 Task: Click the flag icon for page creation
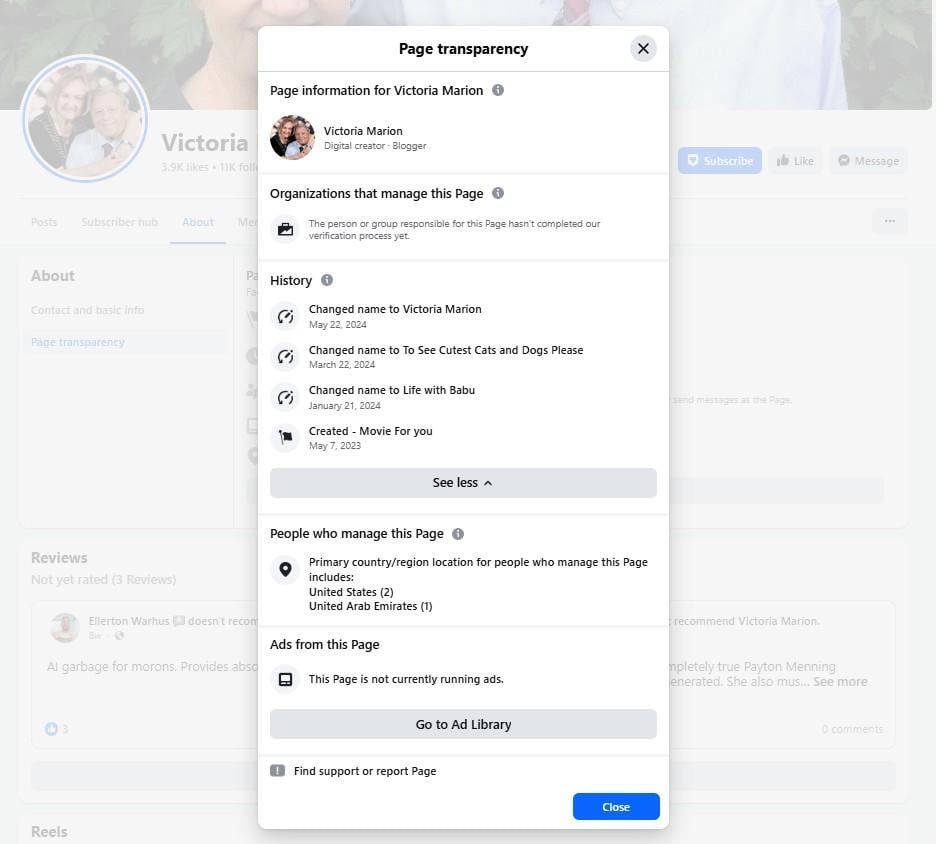point(285,438)
